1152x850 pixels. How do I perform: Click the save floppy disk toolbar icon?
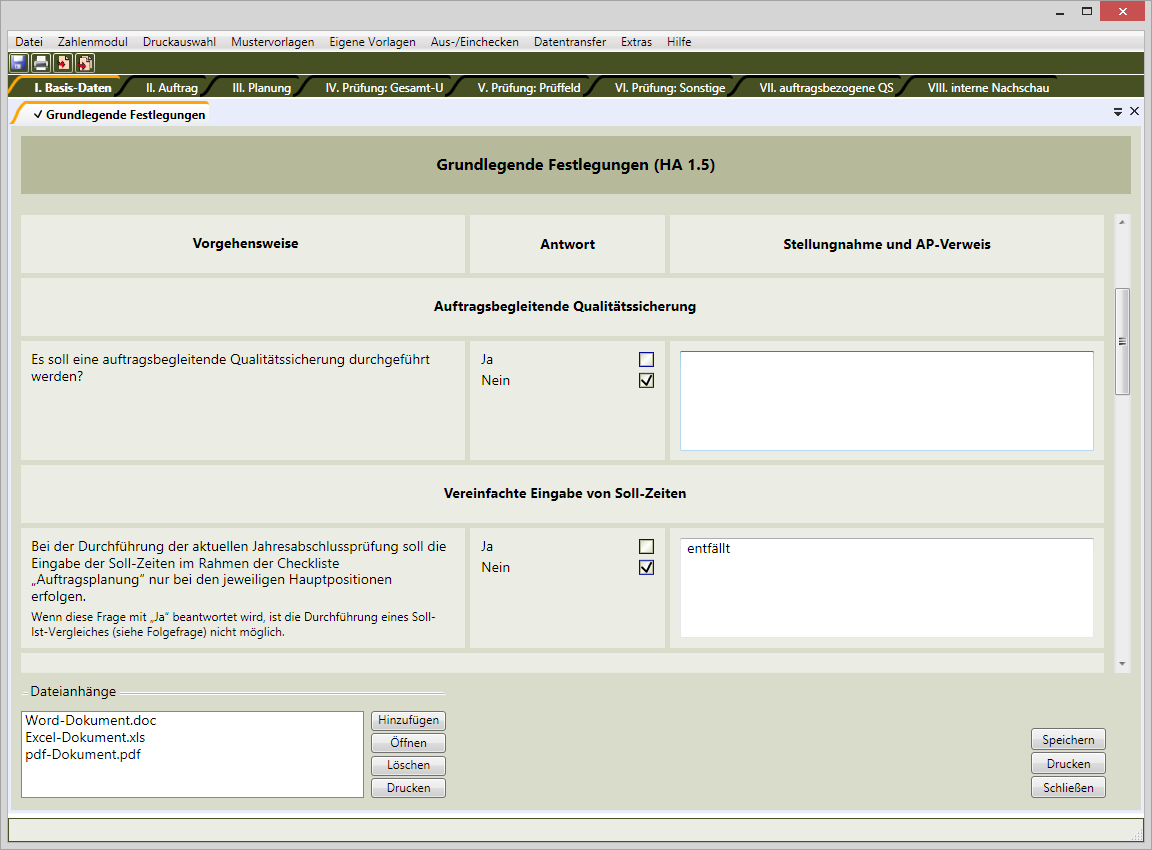coord(18,63)
